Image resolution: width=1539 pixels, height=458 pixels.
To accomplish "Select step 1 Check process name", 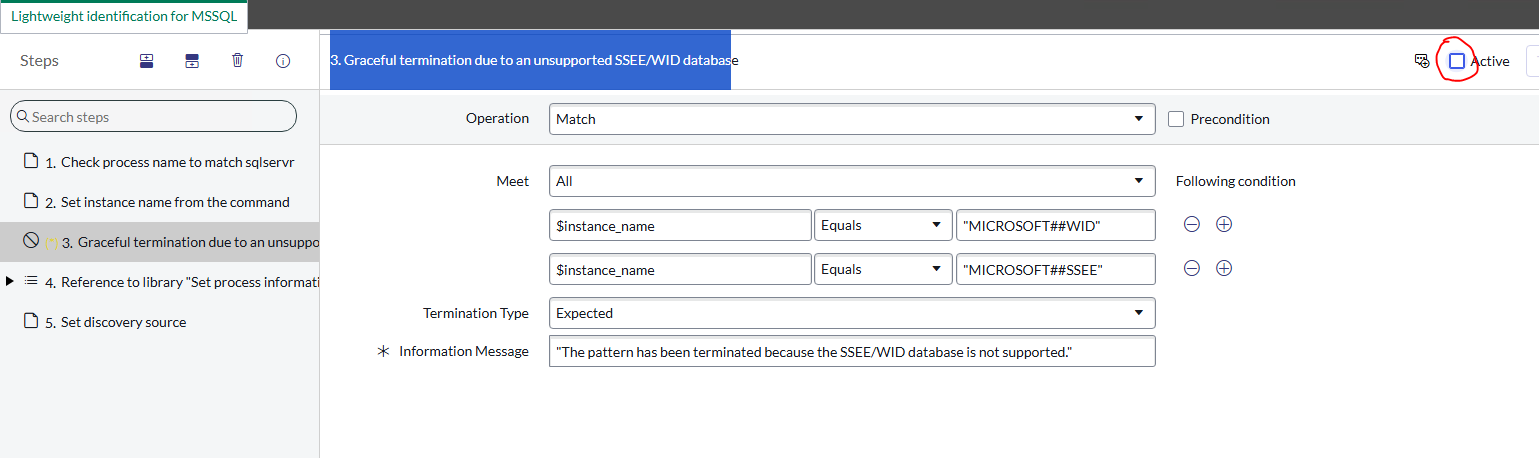I will [176, 162].
